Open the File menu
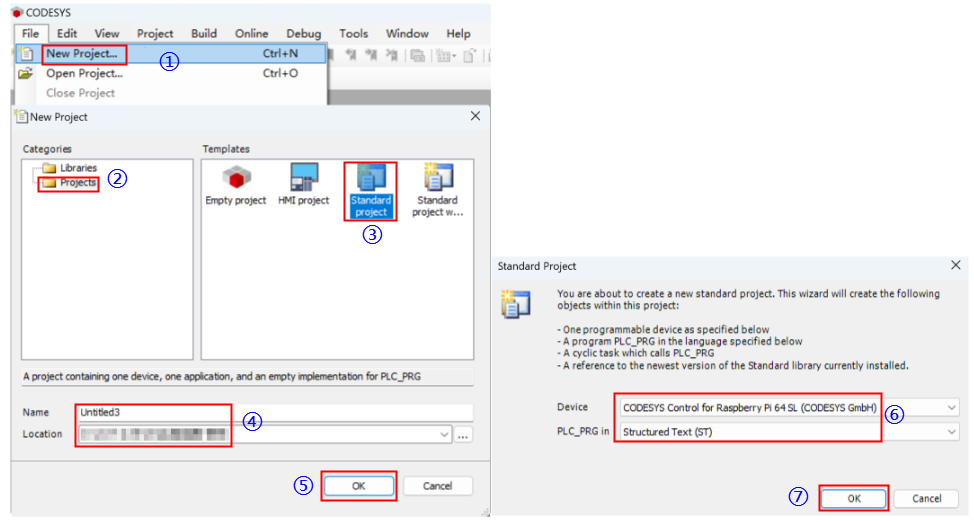Viewport: 974px width, 522px height. click(30, 33)
